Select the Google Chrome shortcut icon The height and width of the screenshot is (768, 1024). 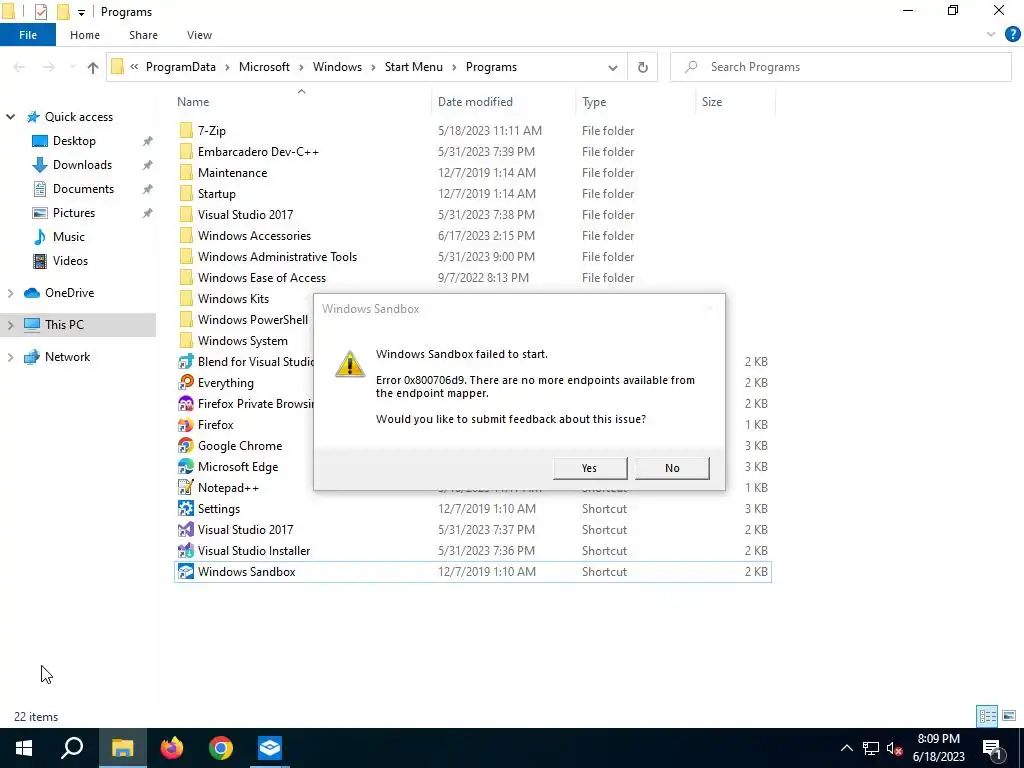click(186, 446)
